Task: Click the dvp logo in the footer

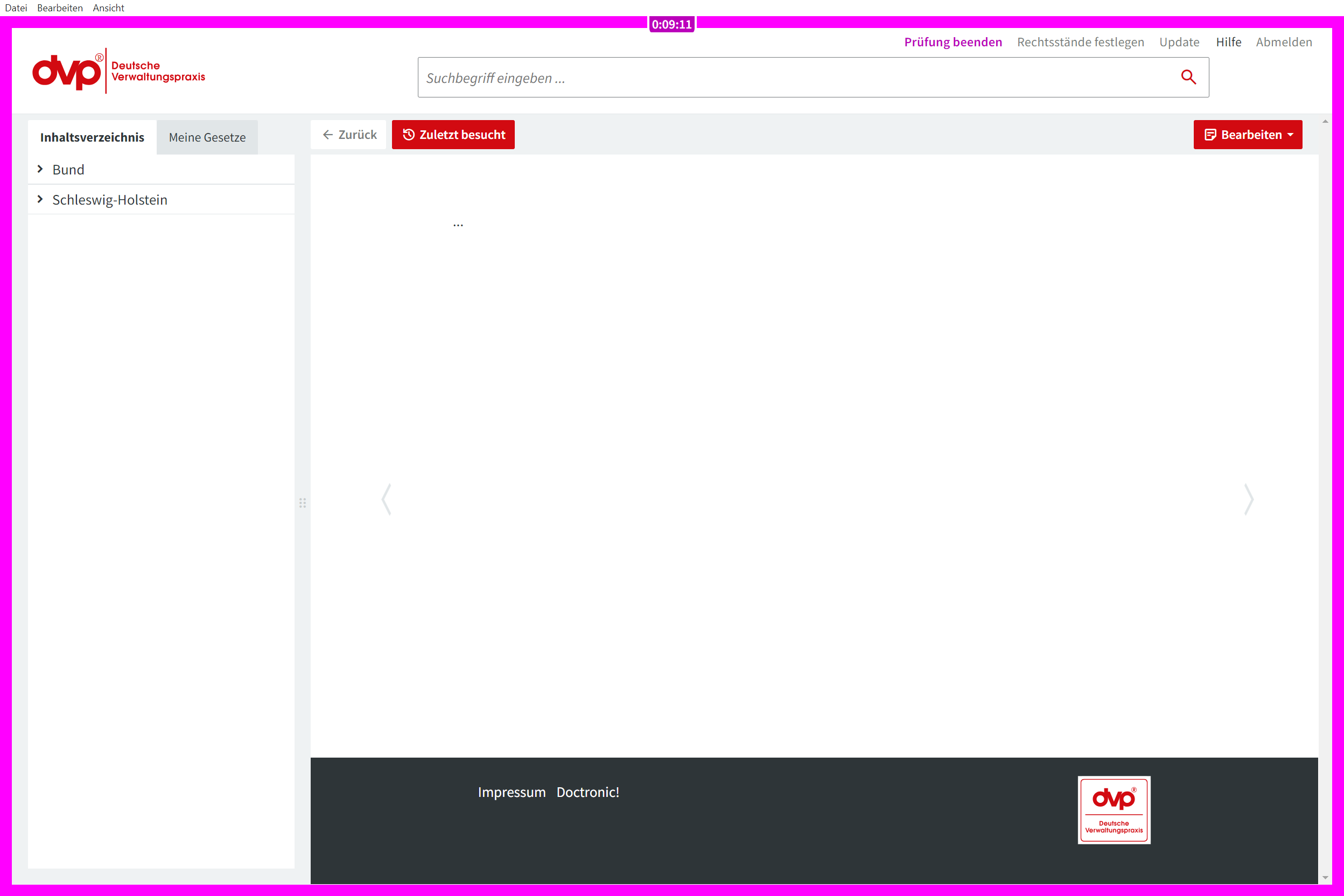Action: (x=1114, y=810)
